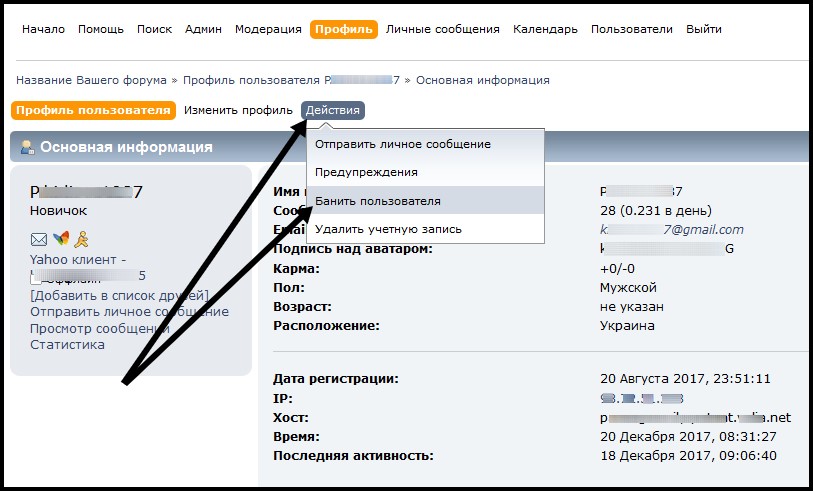This screenshot has height=491, width=813.
Task: Select Банить пользователя option
Action: [x=378, y=201]
